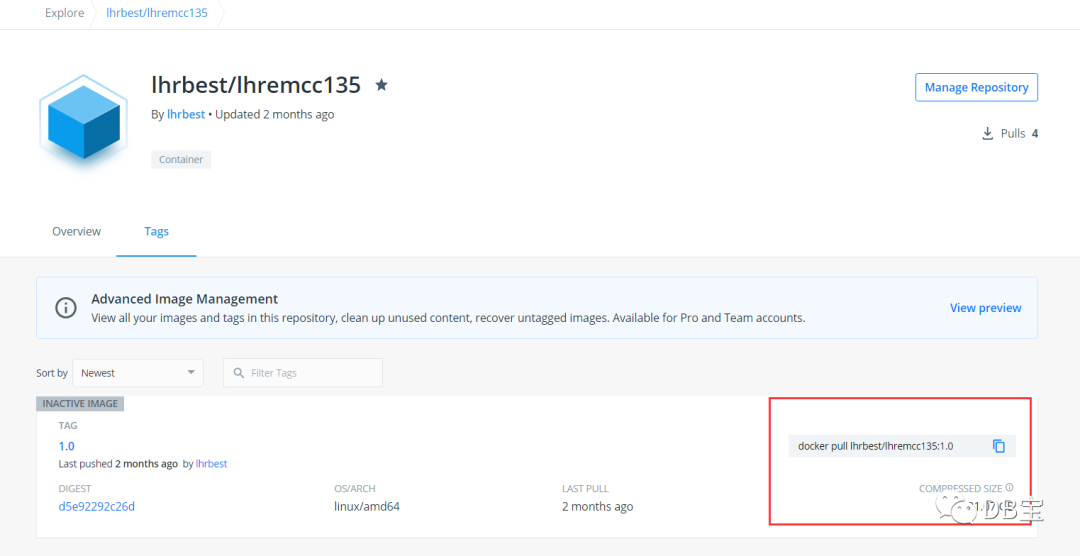Click the compressed size info icon
Viewport: 1080px width, 556px height.
pyautogui.click(x=1009, y=488)
